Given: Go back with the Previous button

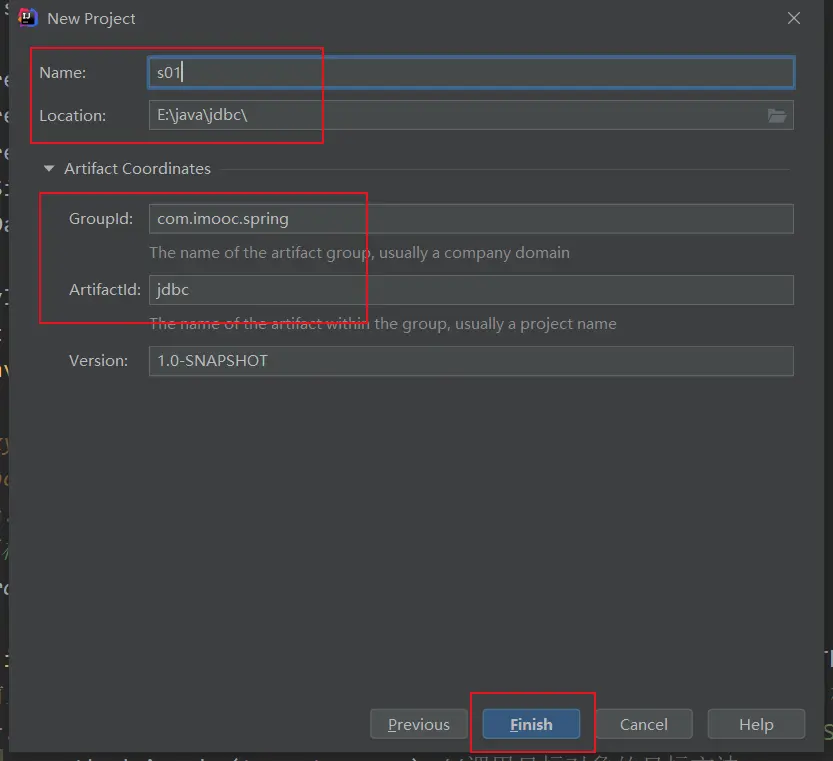Looking at the screenshot, I should [419, 724].
